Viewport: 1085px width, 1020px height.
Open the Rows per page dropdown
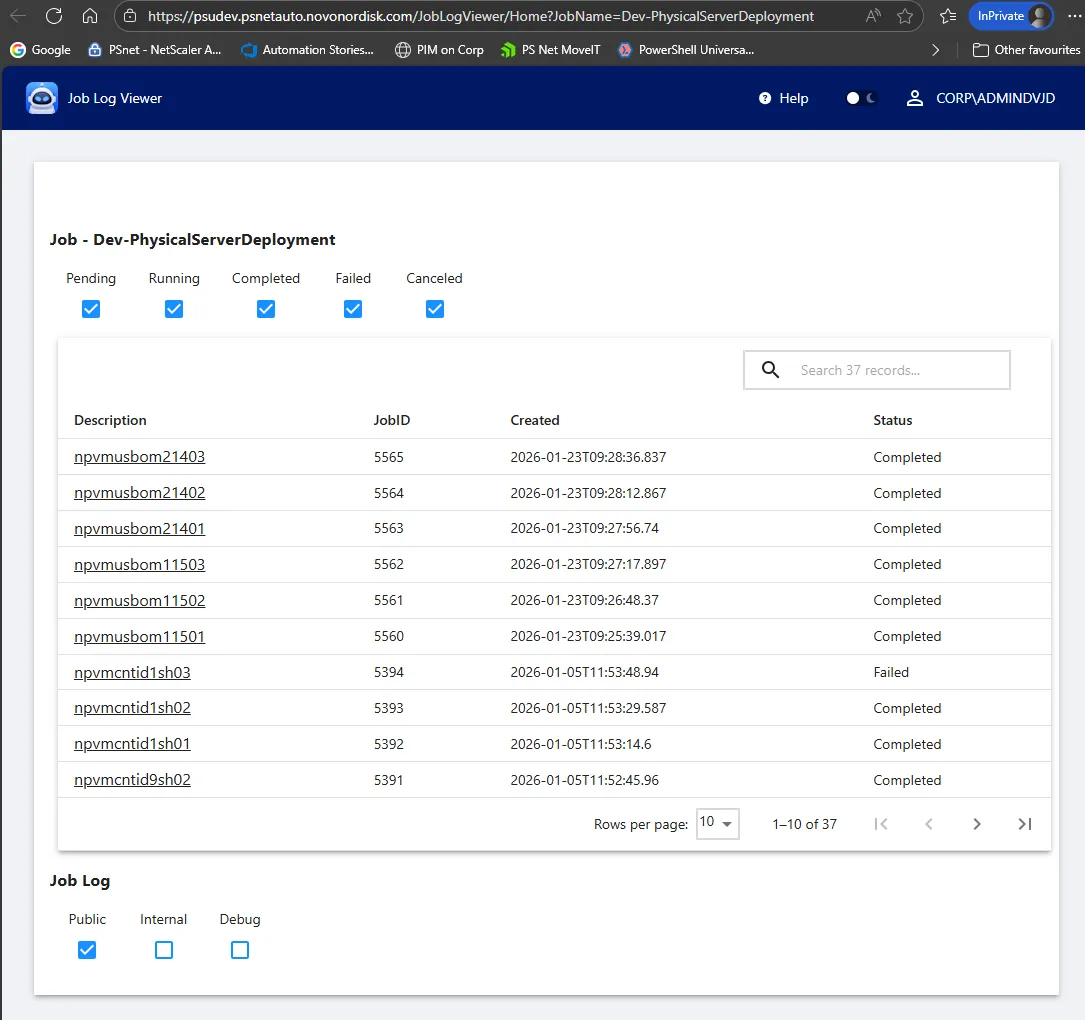(x=717, y=823)
